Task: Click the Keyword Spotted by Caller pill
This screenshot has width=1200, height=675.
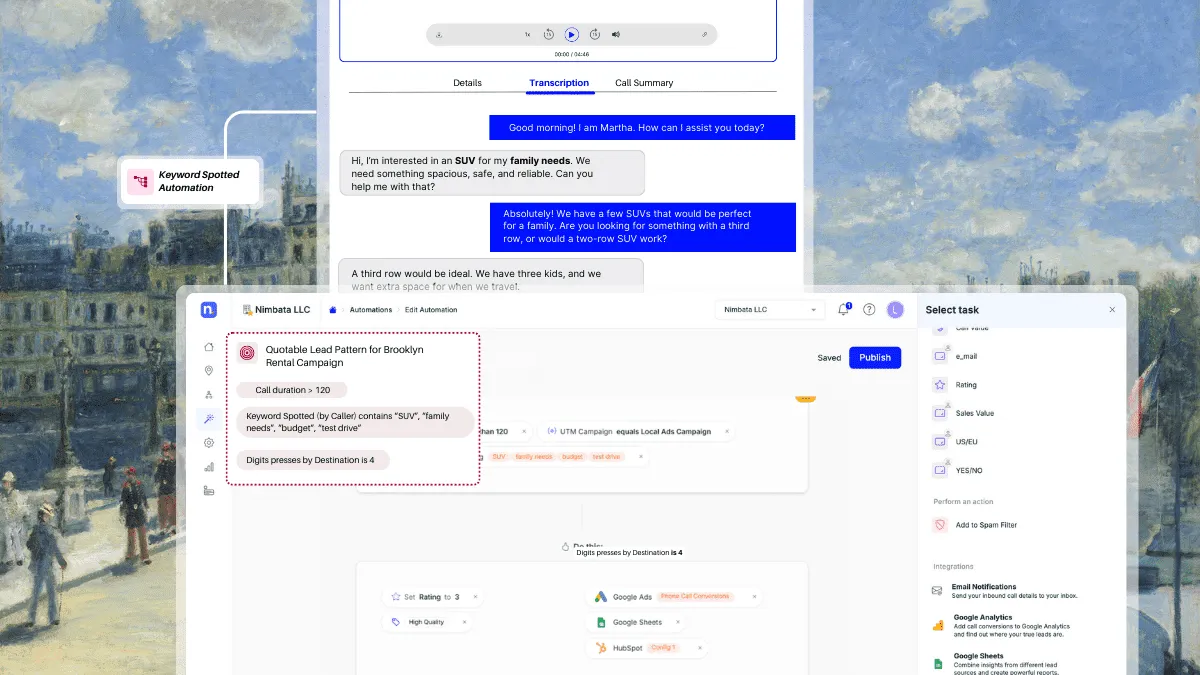Action: (356, 421)
